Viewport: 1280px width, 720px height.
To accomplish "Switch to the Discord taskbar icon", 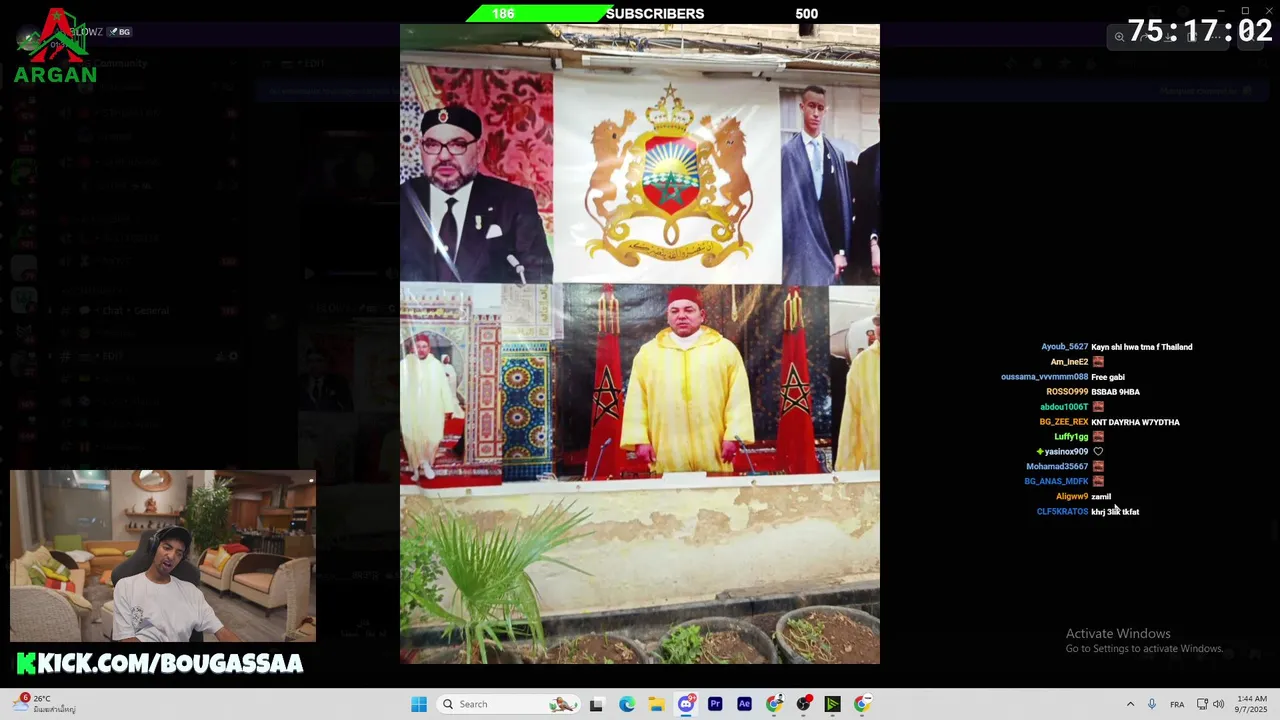I will 686,704.
